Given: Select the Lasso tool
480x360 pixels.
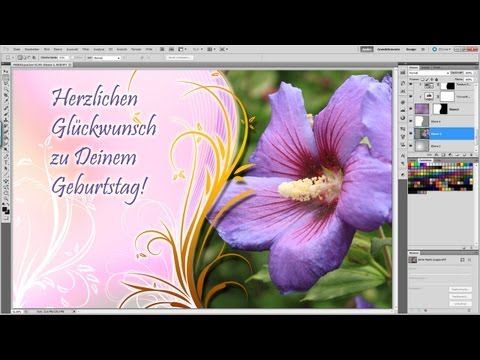Looking at the screenshot, I should [6, 83].
